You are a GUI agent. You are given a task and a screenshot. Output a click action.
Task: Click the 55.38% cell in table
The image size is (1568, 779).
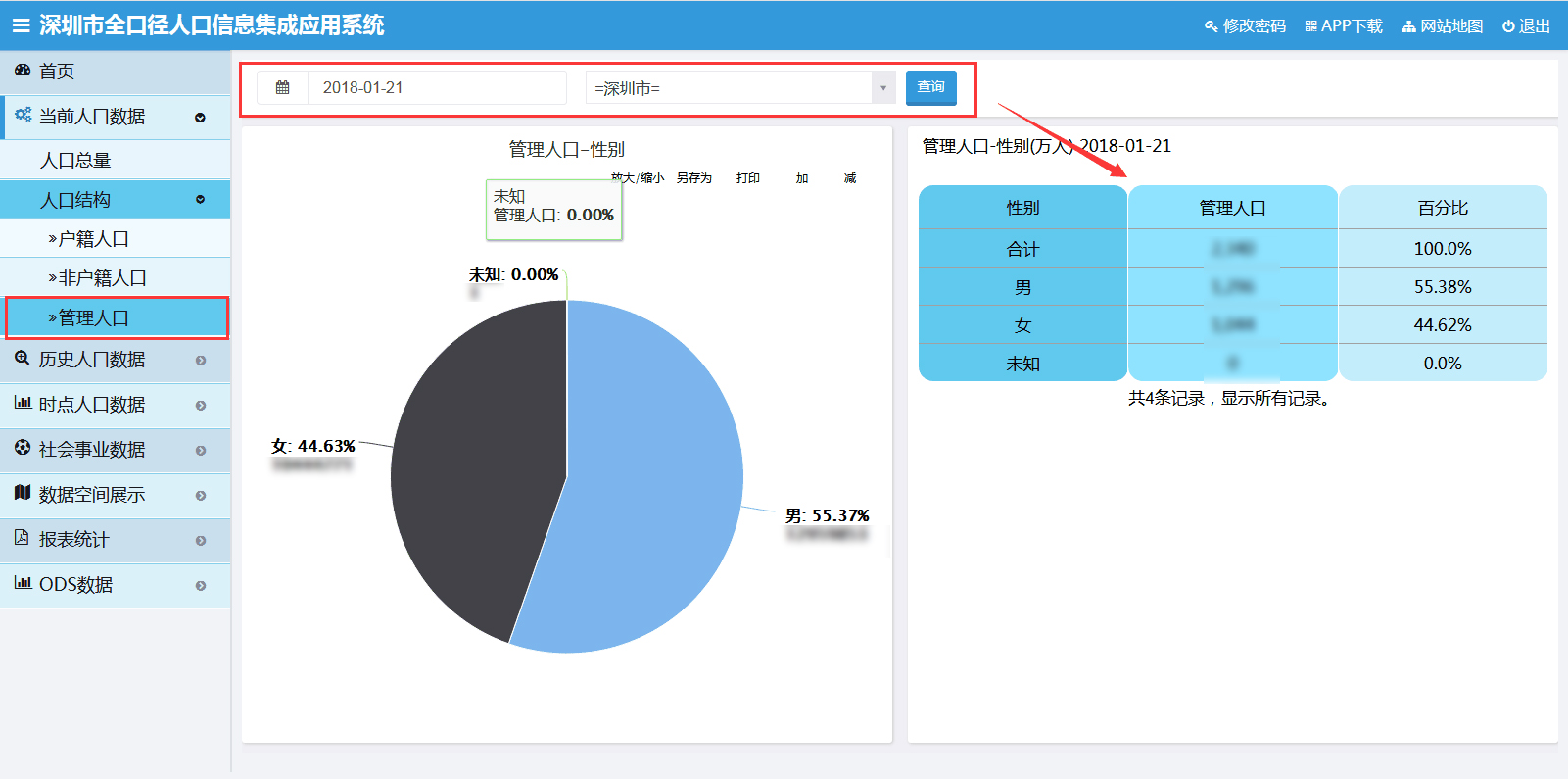(x=1443, y=287)
